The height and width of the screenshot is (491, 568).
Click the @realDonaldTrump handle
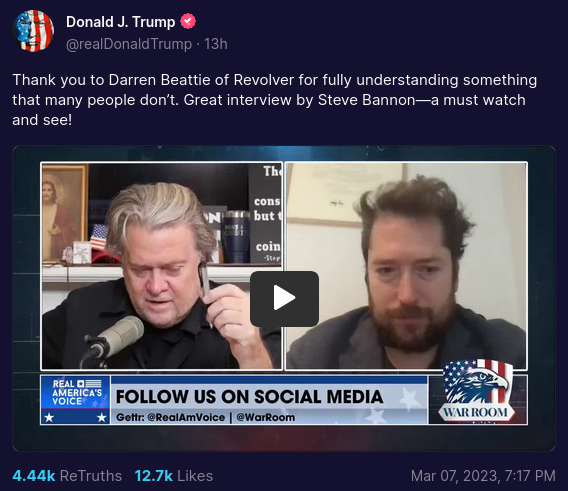pos(129,44)
